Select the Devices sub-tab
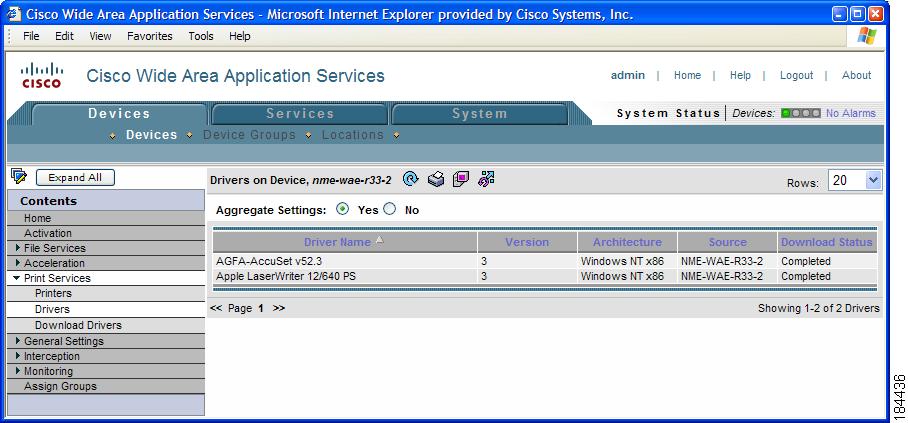The image size is (908, 423). click(x=152, y=135)
